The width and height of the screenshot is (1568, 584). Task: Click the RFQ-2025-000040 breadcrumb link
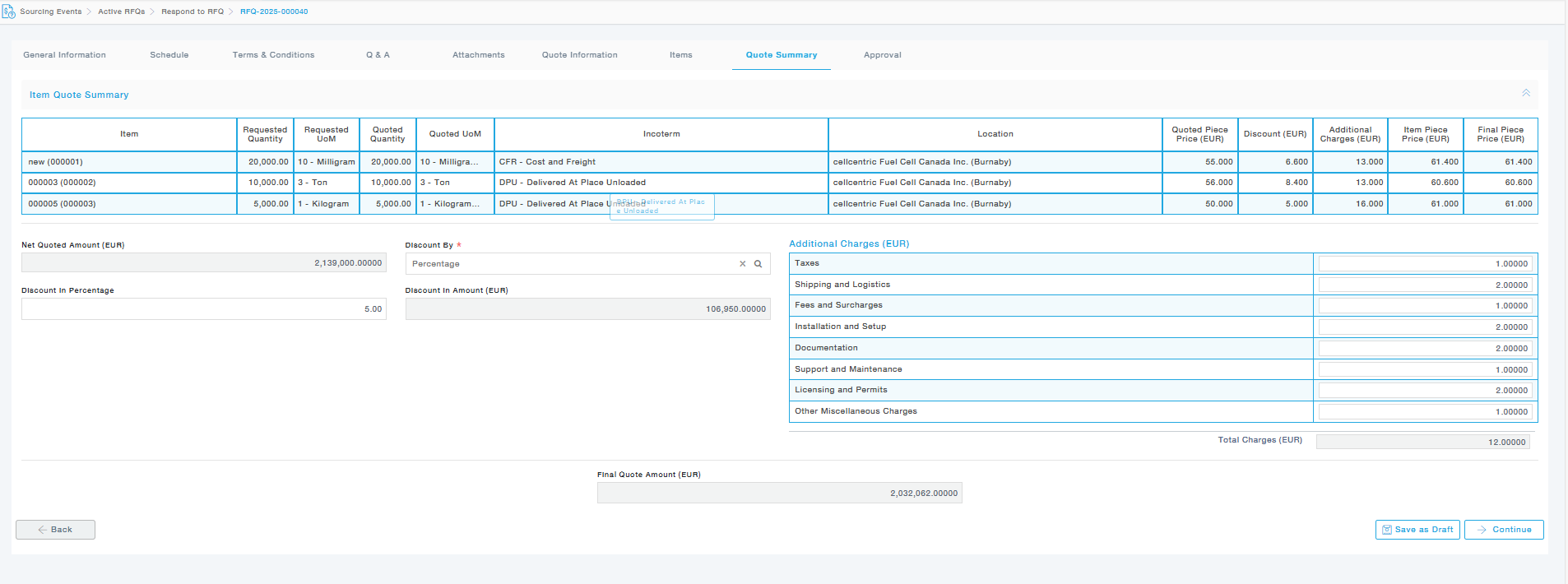coord(274,12)
